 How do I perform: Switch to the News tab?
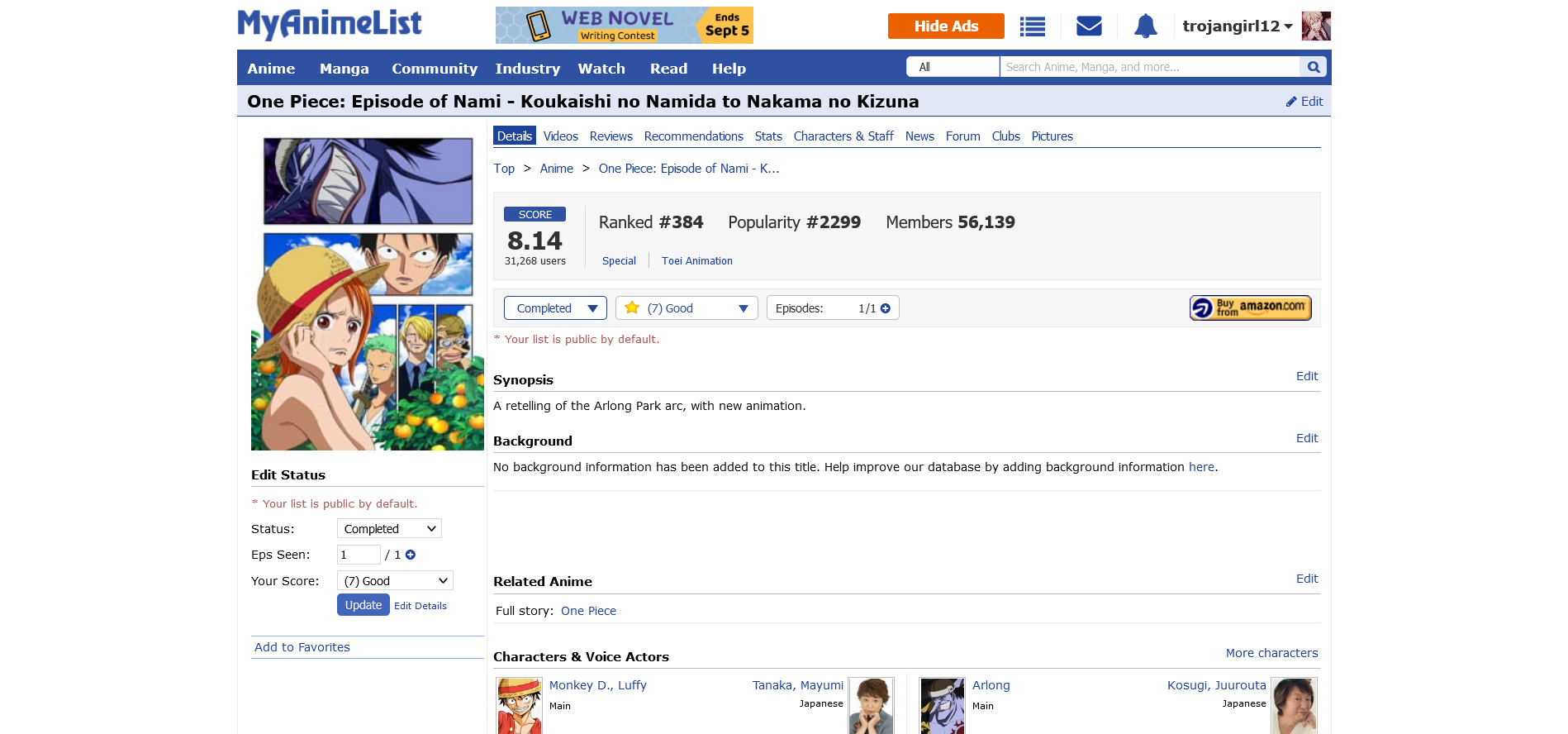click(919, 136)
